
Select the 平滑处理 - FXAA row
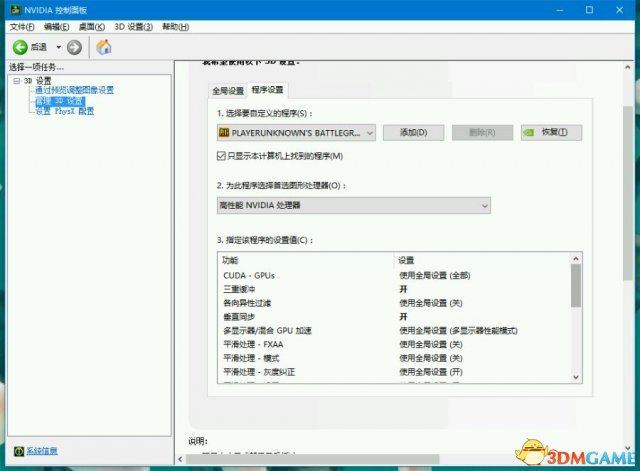pos(395,344)
